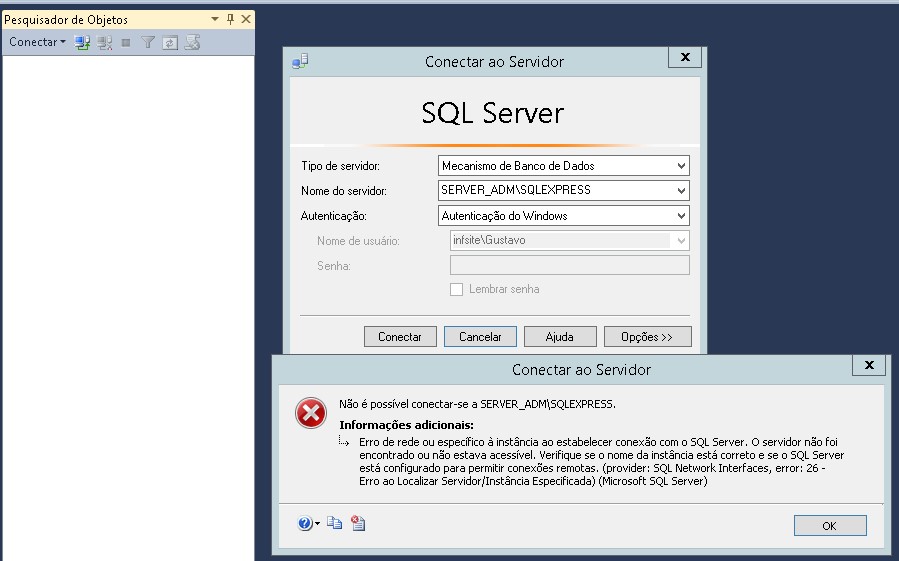Close the Conectar ao Servidor login dialog
Viewport: 899px width, 561px height.
tap(685, 57)
